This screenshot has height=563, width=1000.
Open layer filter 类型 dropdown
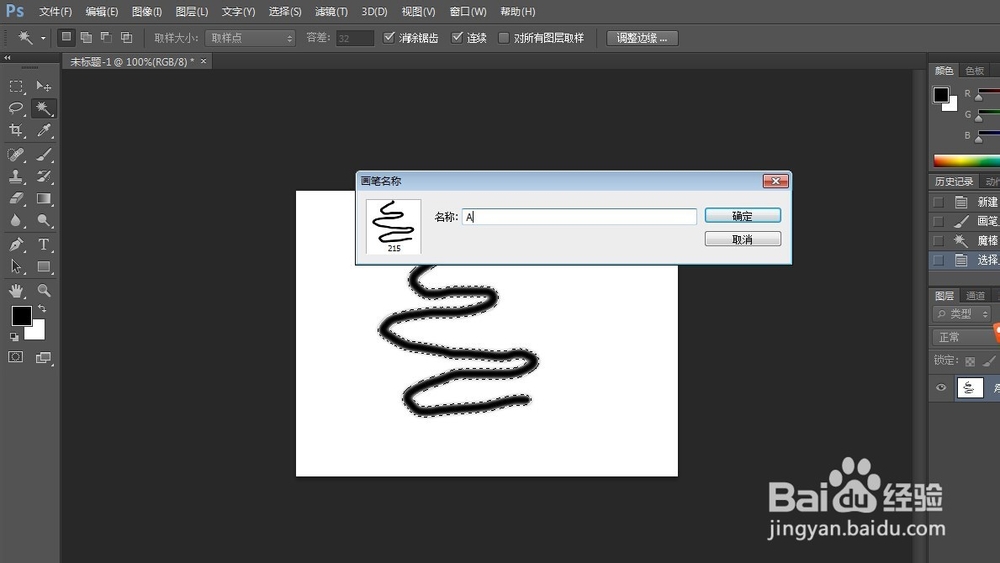[962, 314]
